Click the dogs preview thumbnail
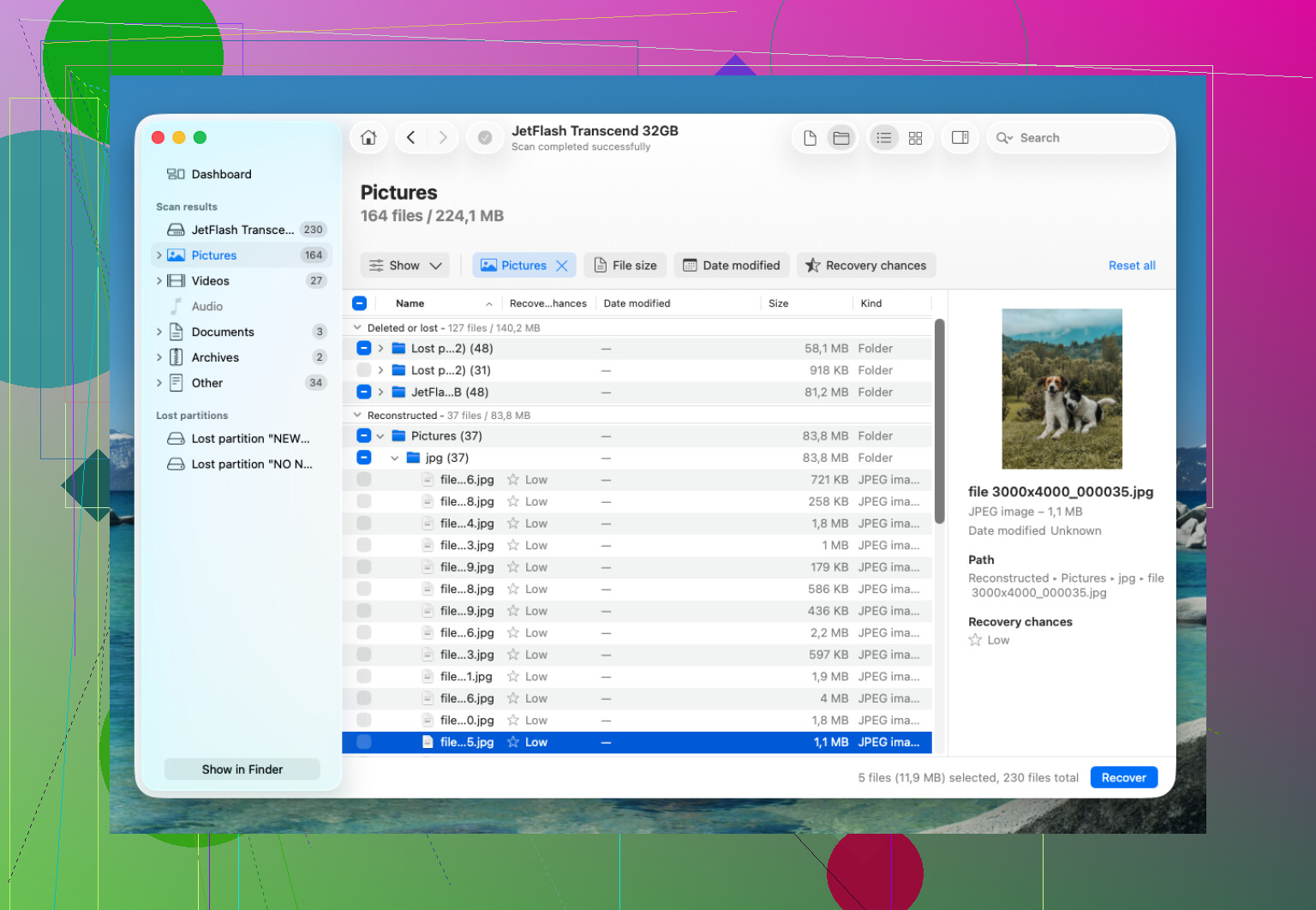The width and height of the screenshot is (1316, 910). point(1062,389)
